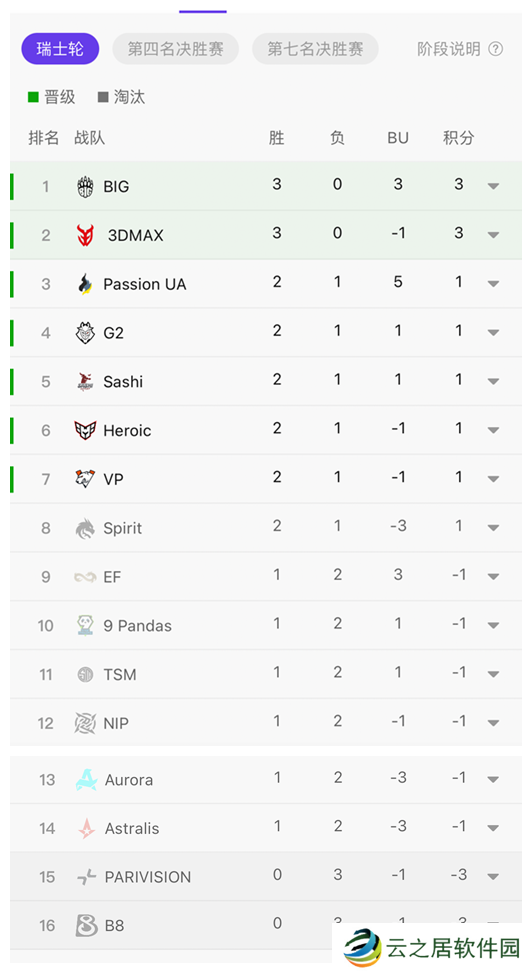The image size is (532, 973).
Task: Open the help question-mark icon
Action: point(495,49)
